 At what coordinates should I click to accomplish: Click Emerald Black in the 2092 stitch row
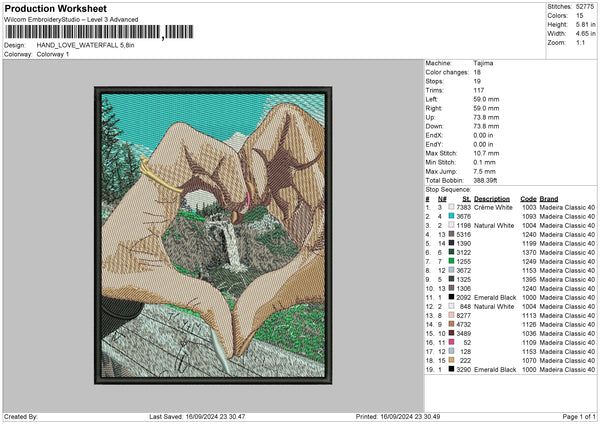pos(495,297)
